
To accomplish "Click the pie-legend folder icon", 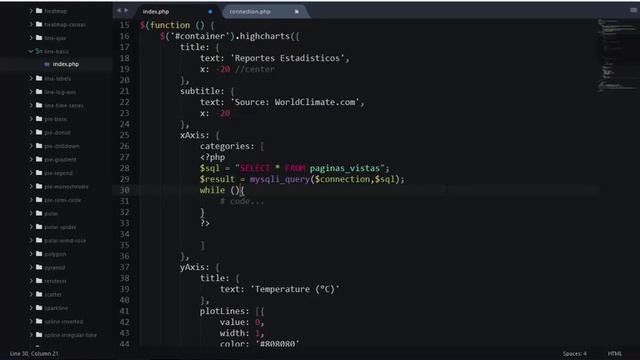I will point(39,173).
